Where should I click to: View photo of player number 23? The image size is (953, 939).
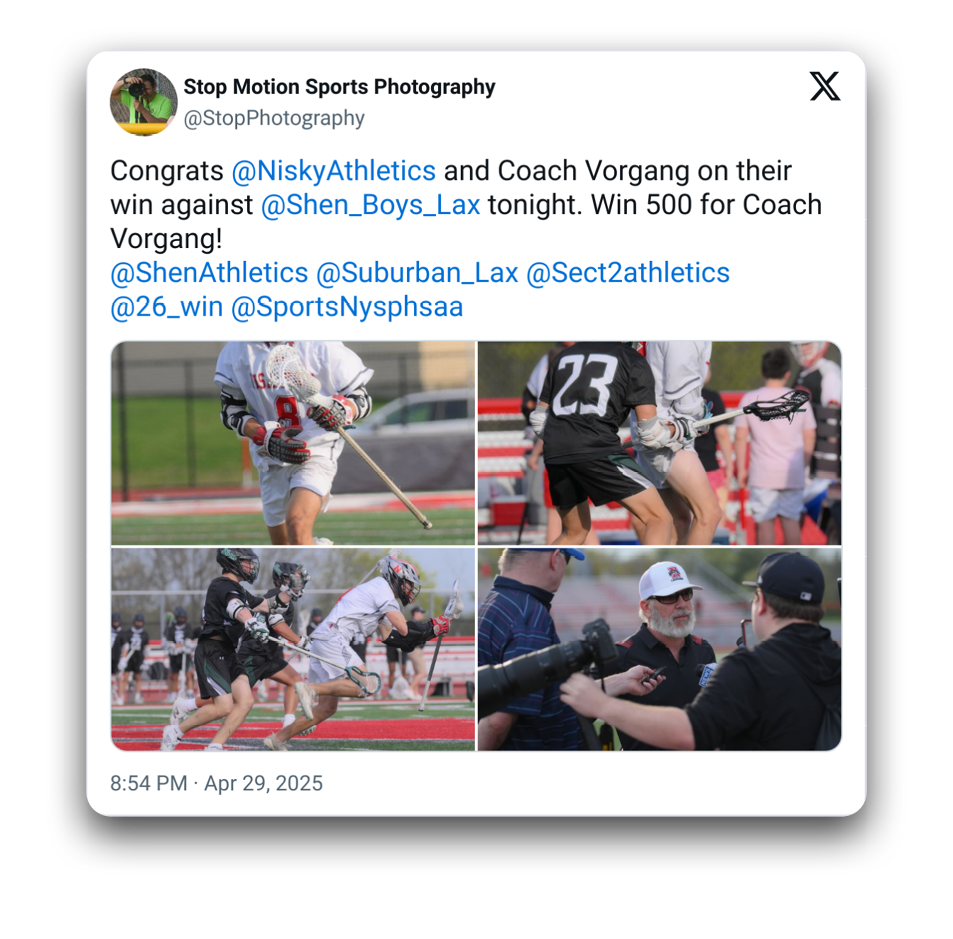pos(659,443)
